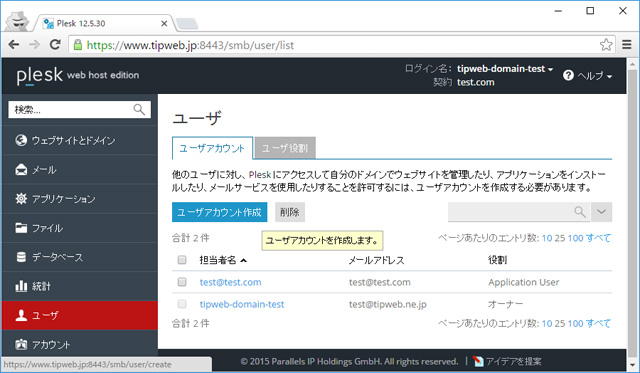
Task: Click the 役割 column header
Action: (x=498, y=260)
